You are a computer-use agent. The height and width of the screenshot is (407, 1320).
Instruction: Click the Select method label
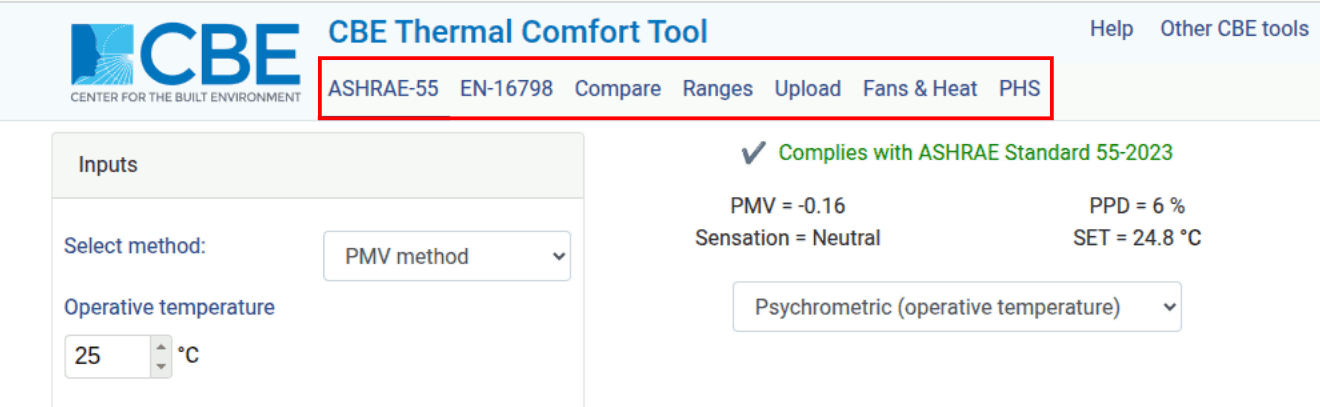[135, 246]
